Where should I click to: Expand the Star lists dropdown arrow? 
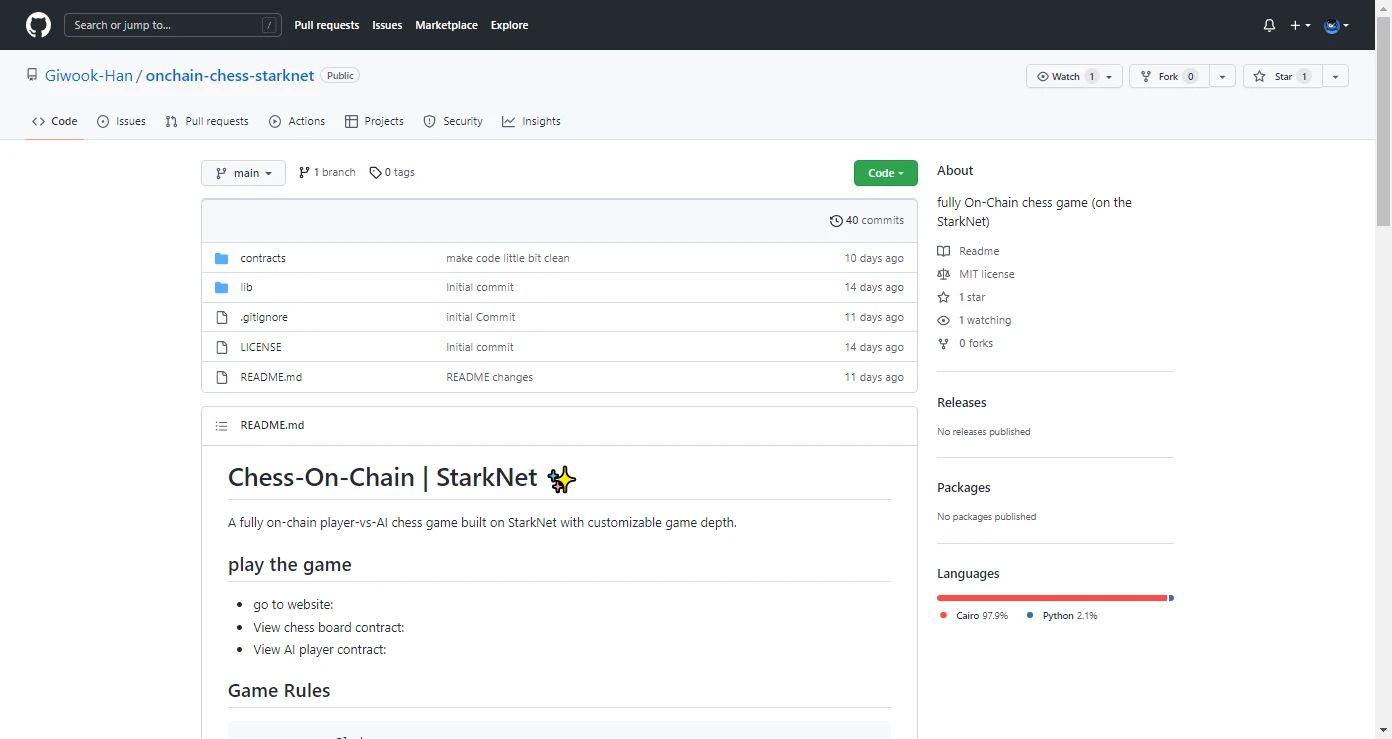1336,77
